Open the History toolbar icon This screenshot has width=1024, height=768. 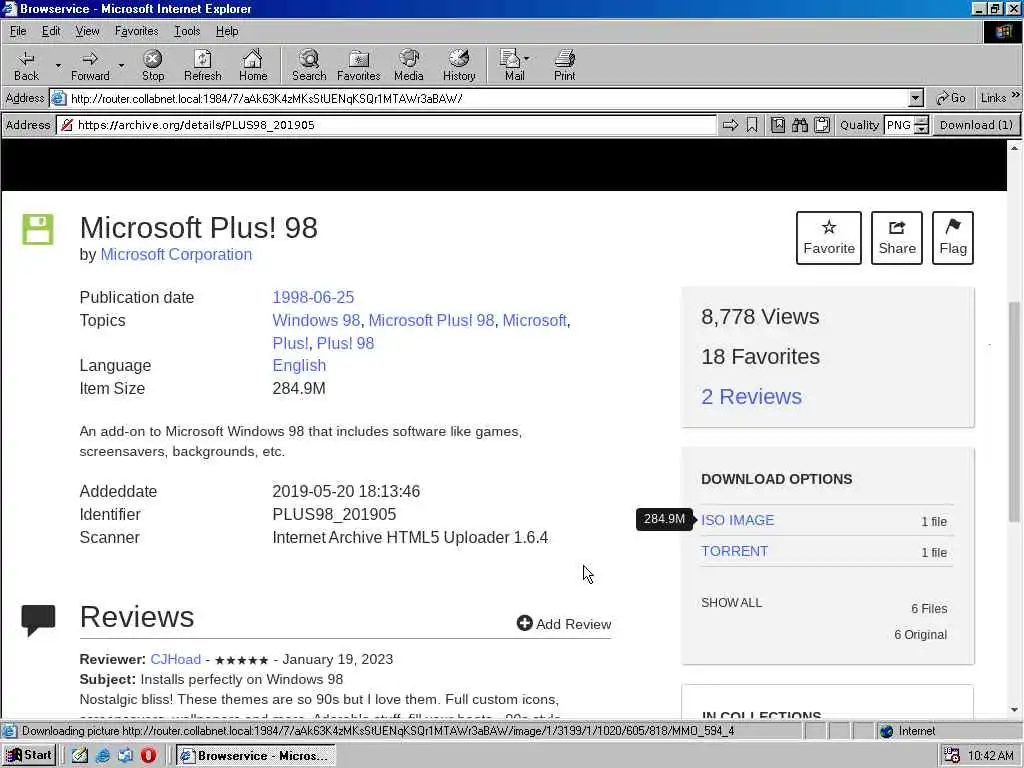click(x=459, y=65)
